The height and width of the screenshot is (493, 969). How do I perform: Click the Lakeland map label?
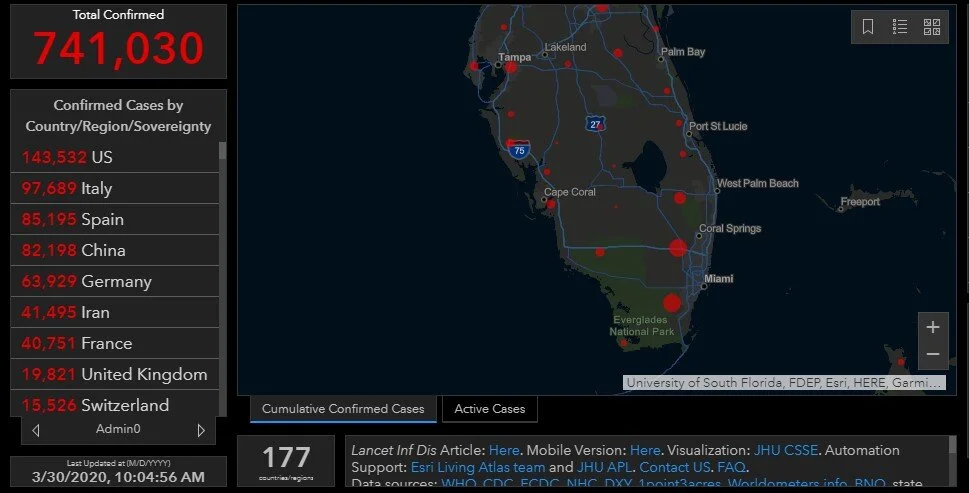tap(565, 47)
